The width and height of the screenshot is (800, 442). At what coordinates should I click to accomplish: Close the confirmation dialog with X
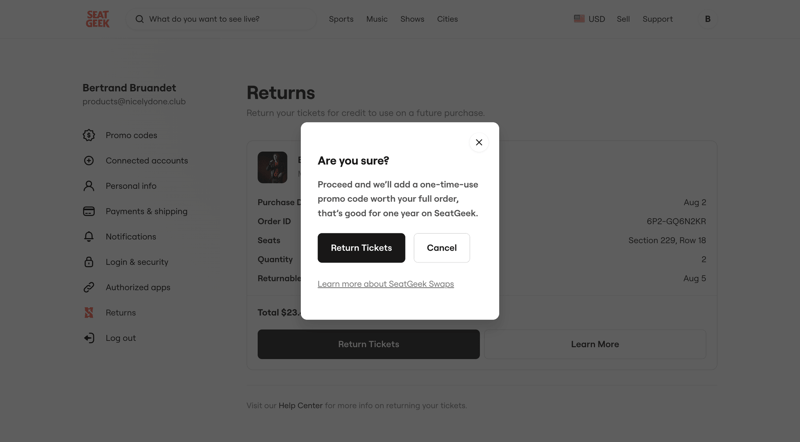(x=479, y=142)
